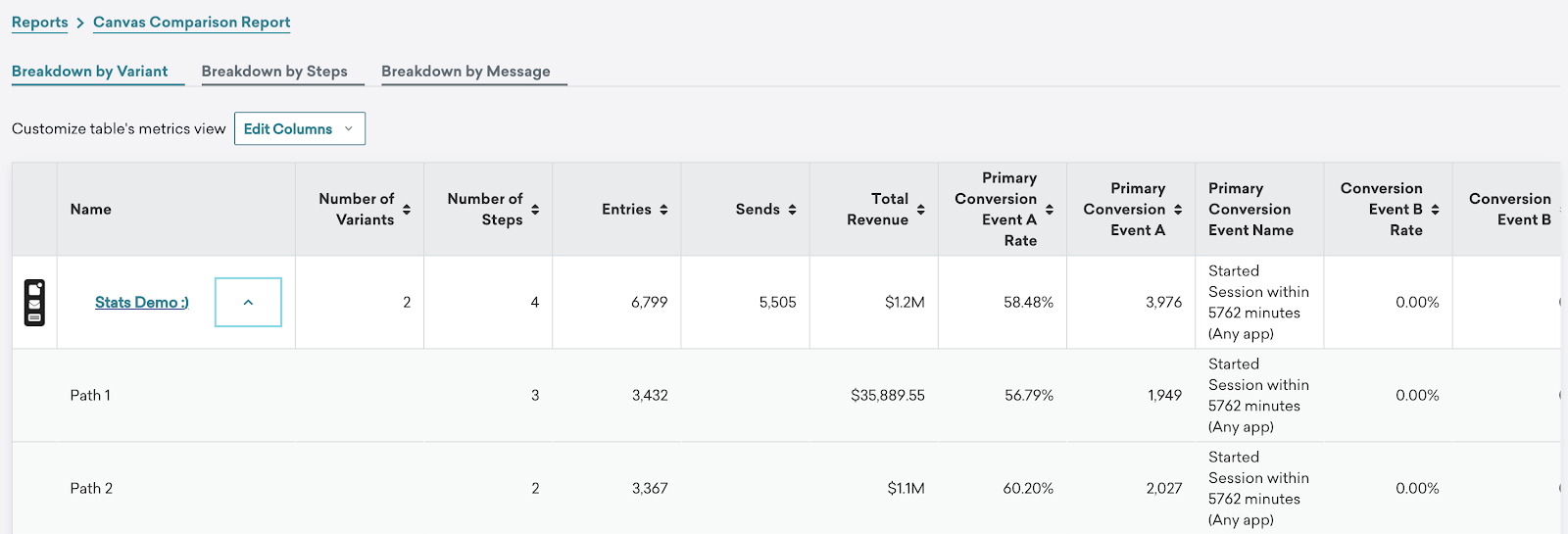
Task: Click the Primary Conversion Event Name header
Action: [x=1251, y=210]
